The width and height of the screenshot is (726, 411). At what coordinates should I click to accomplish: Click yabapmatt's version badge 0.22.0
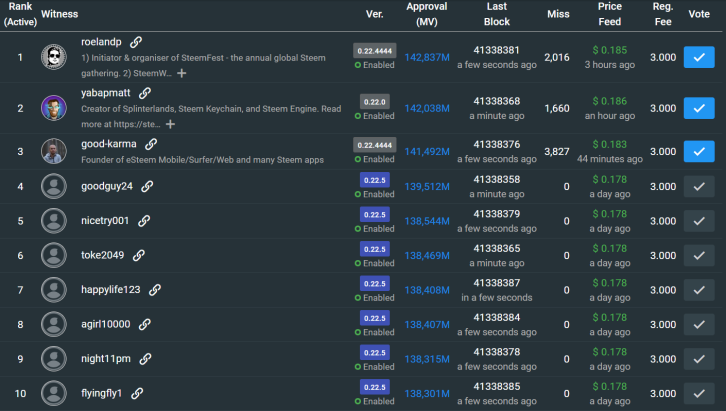[375, 101]
